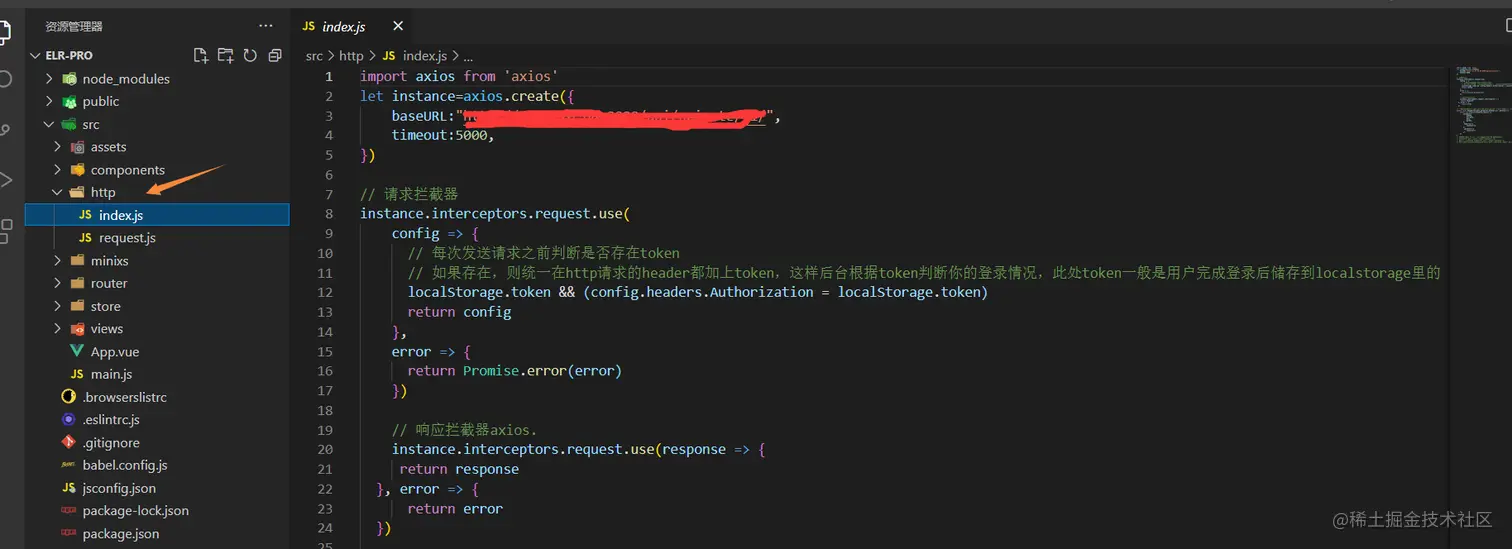
Task: Click the "// 响应拦截器axios." comment
Action: [x=465, y=430]
